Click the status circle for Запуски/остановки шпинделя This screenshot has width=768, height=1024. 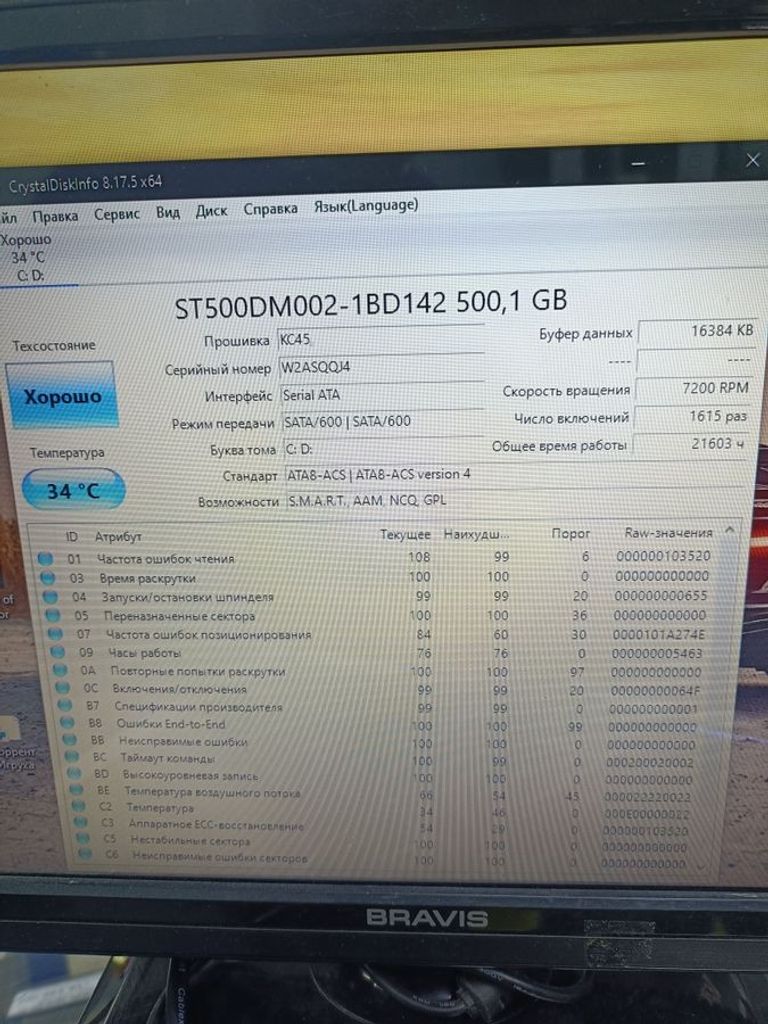50,596
